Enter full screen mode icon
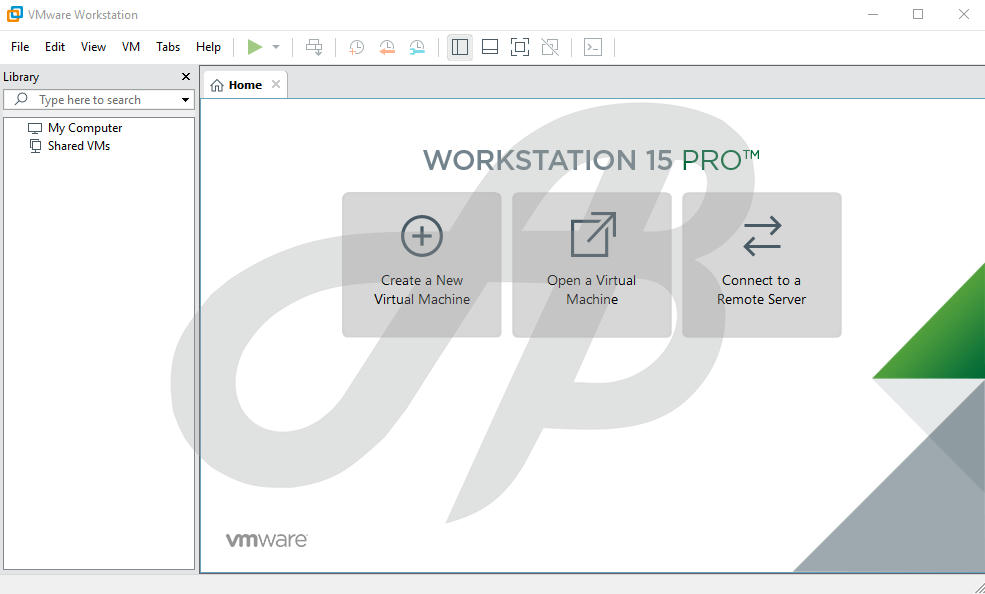This screenshot has width=985, height=594. [520, 47]
